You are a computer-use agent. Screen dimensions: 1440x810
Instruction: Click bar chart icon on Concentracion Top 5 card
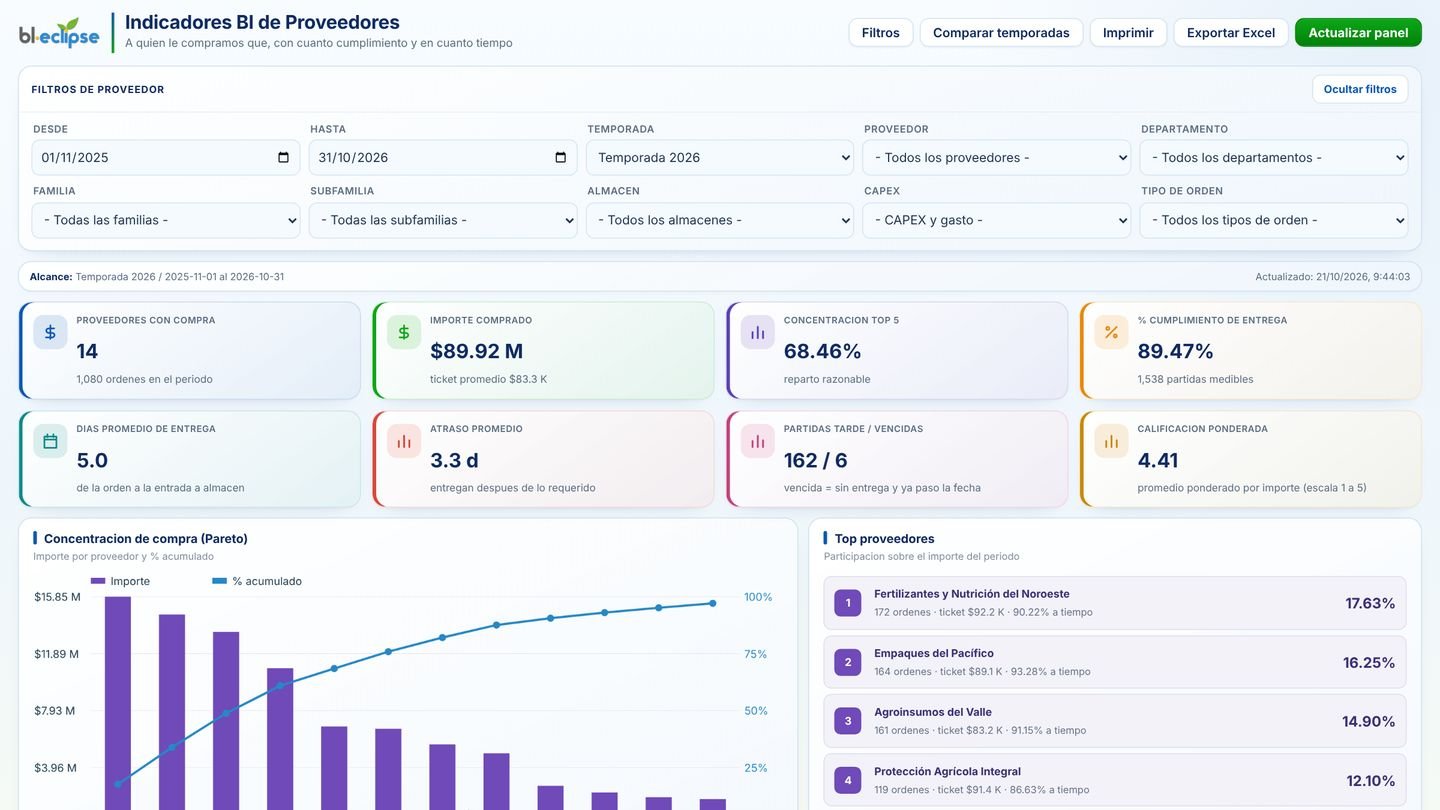758,332
